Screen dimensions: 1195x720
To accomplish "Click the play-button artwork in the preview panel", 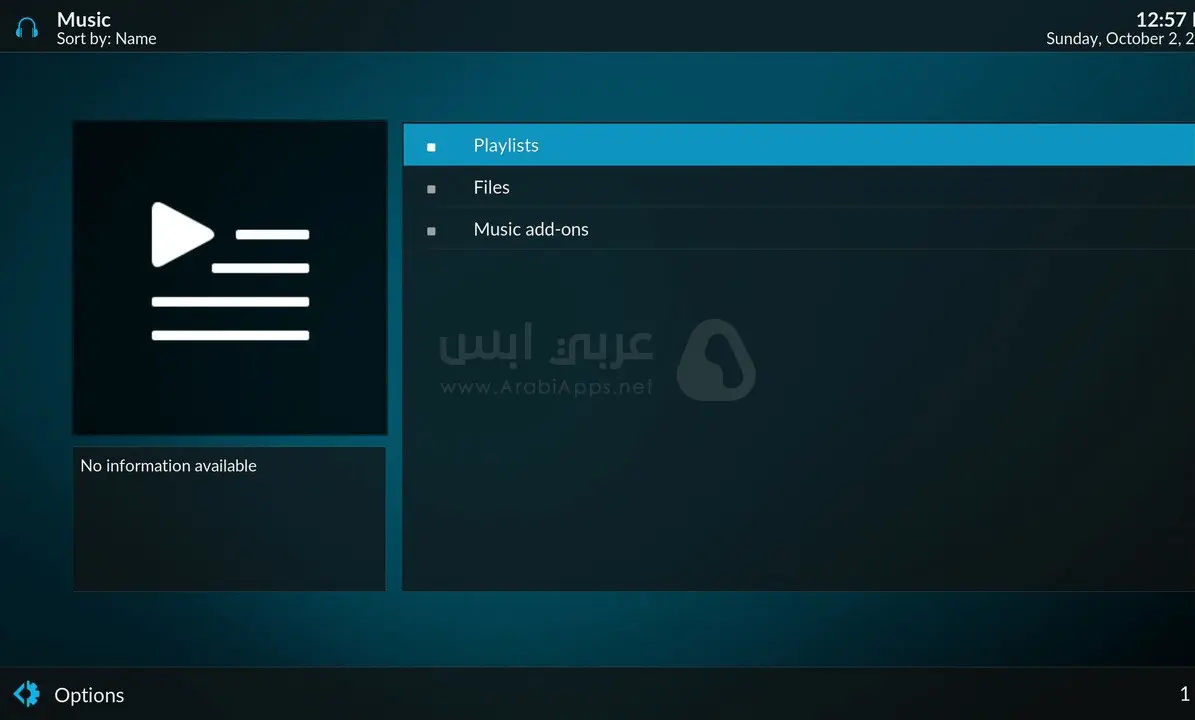I will [x=184, y=236].
